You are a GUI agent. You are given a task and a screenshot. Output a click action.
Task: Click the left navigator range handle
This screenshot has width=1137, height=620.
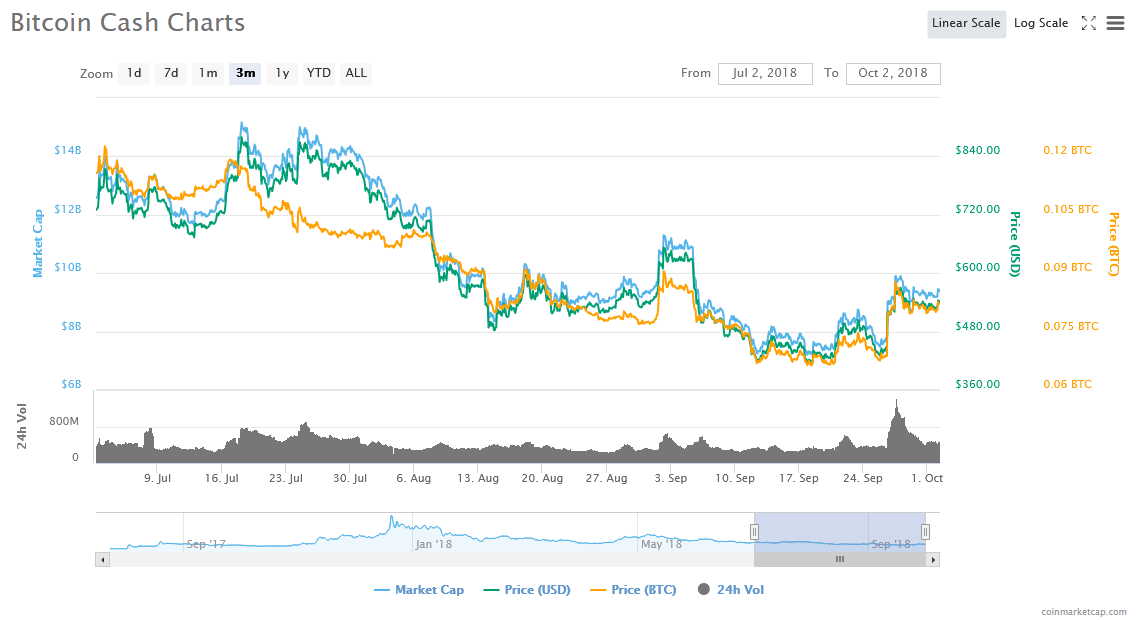pos(754,532)
